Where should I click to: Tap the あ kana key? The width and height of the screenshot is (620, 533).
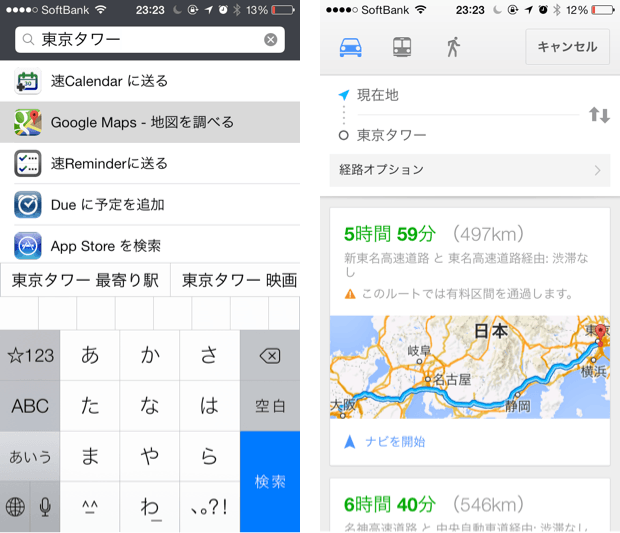[90, 355]
